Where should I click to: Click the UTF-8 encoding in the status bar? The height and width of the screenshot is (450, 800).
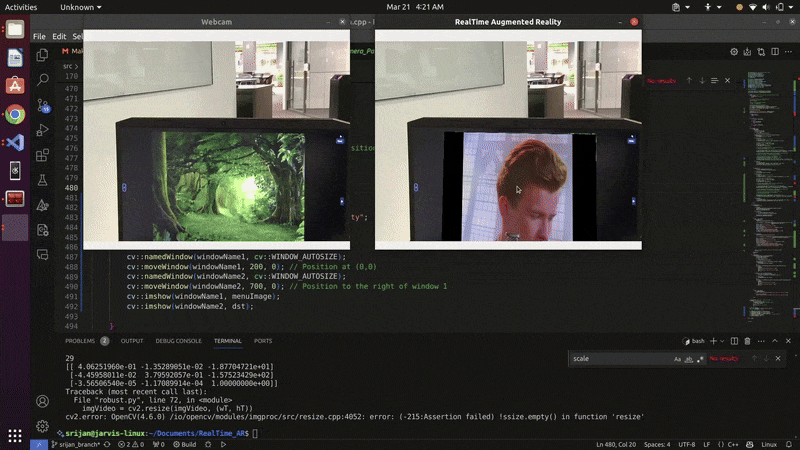[x=687, y=444]
